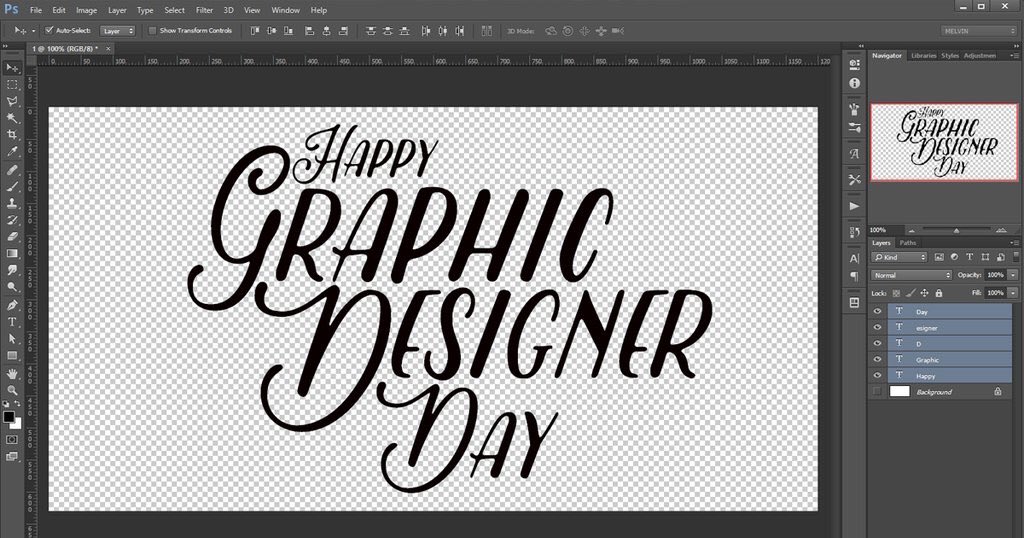Open the Info panel icon in dock
This screenshot has width=1024, height=538.
[854, 83]
